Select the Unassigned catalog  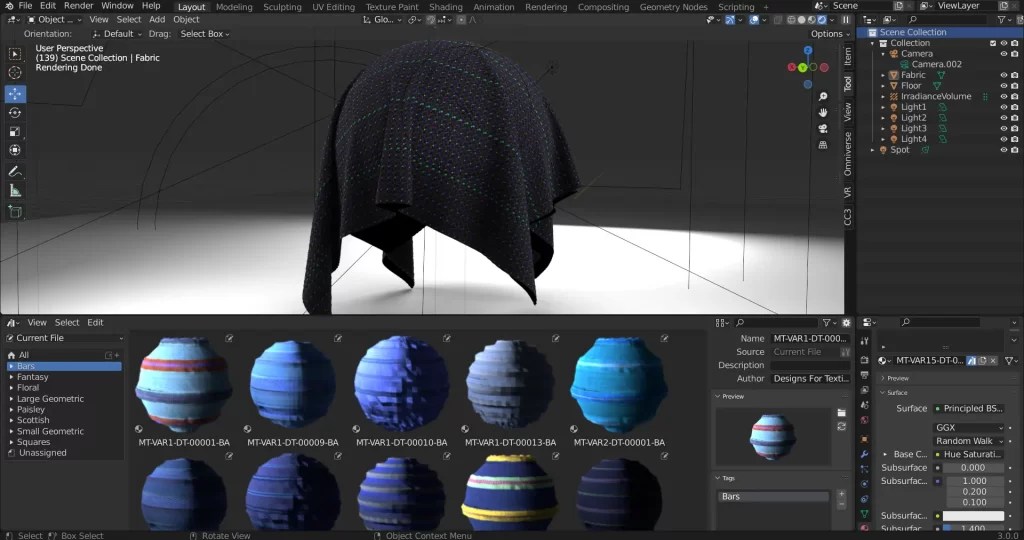42,453
